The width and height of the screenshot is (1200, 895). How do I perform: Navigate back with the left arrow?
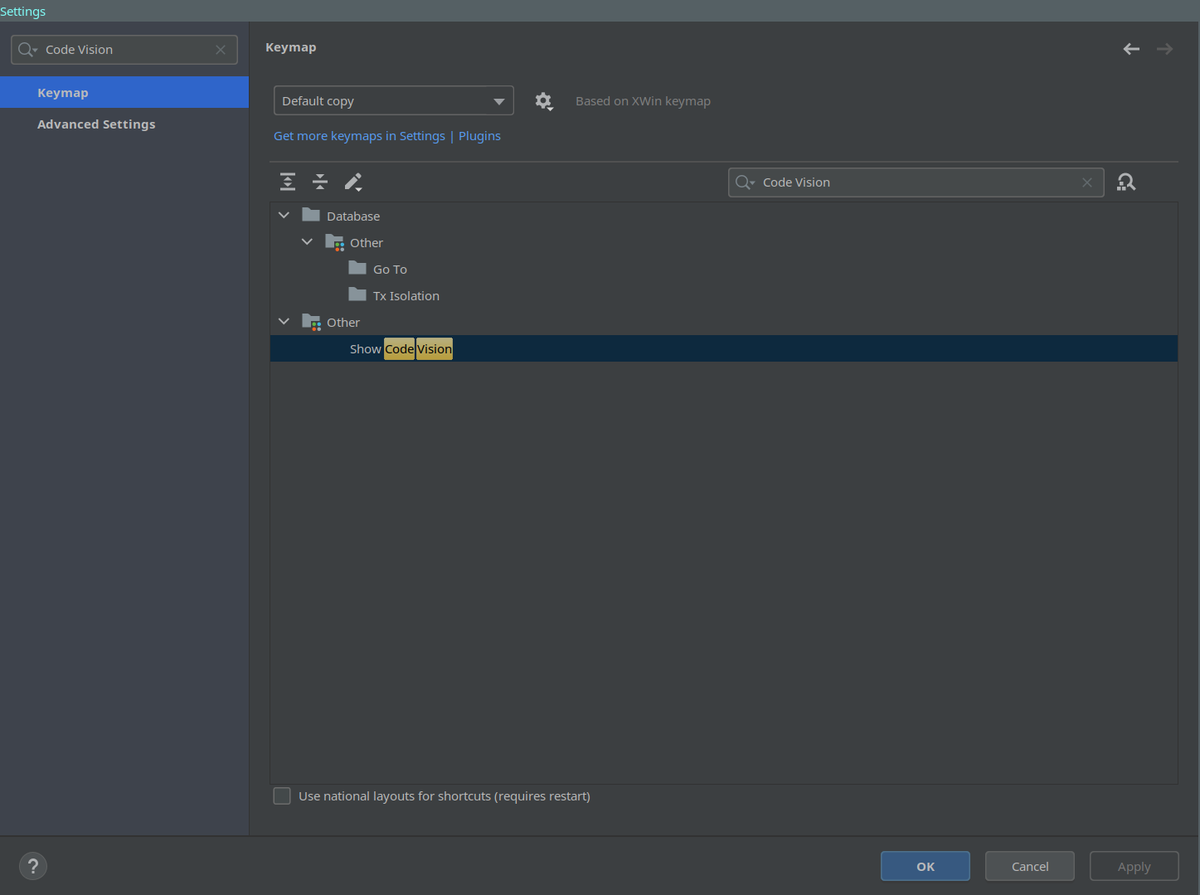coord(1131,49)
